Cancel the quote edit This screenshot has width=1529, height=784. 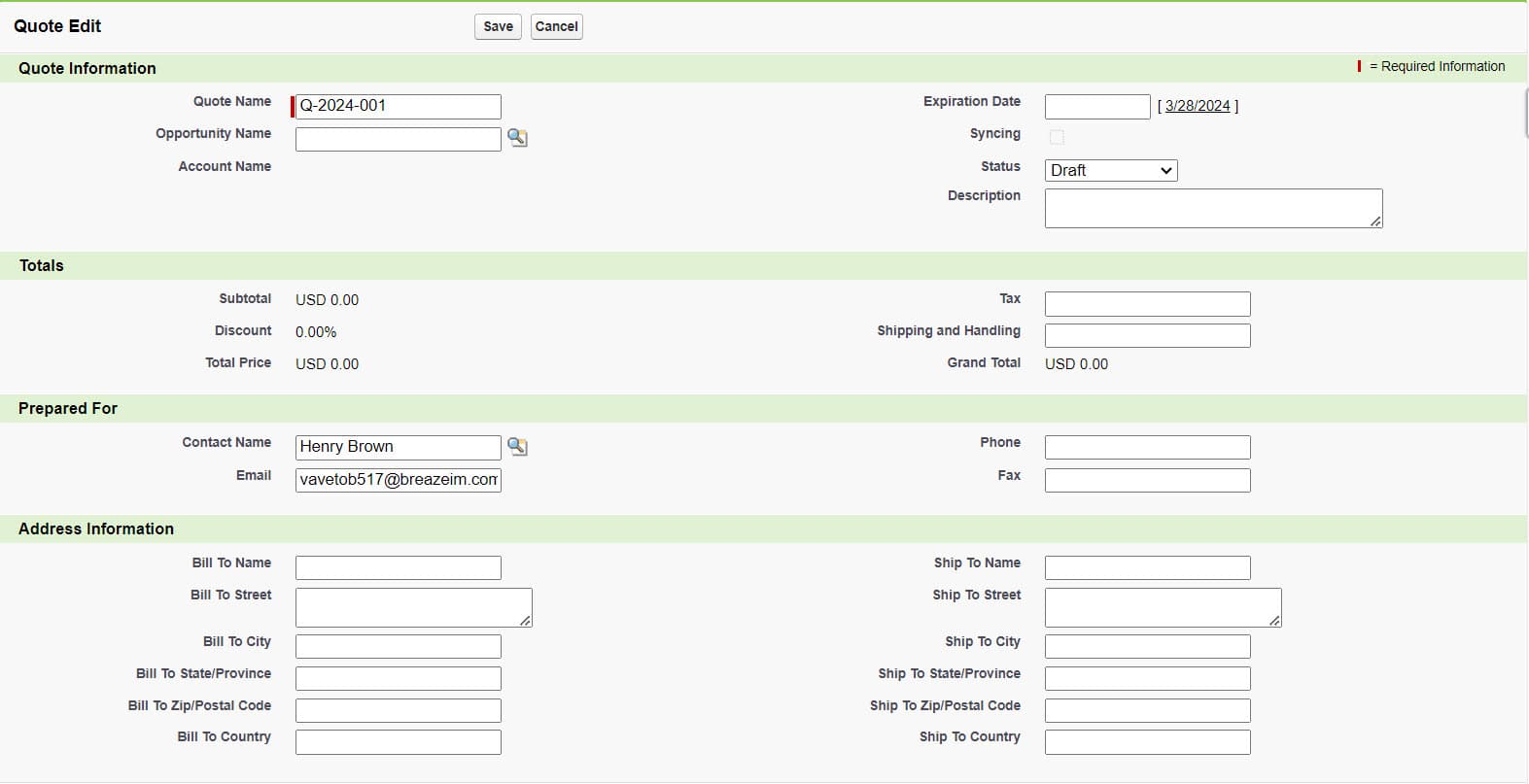click(x=556, y=26)
